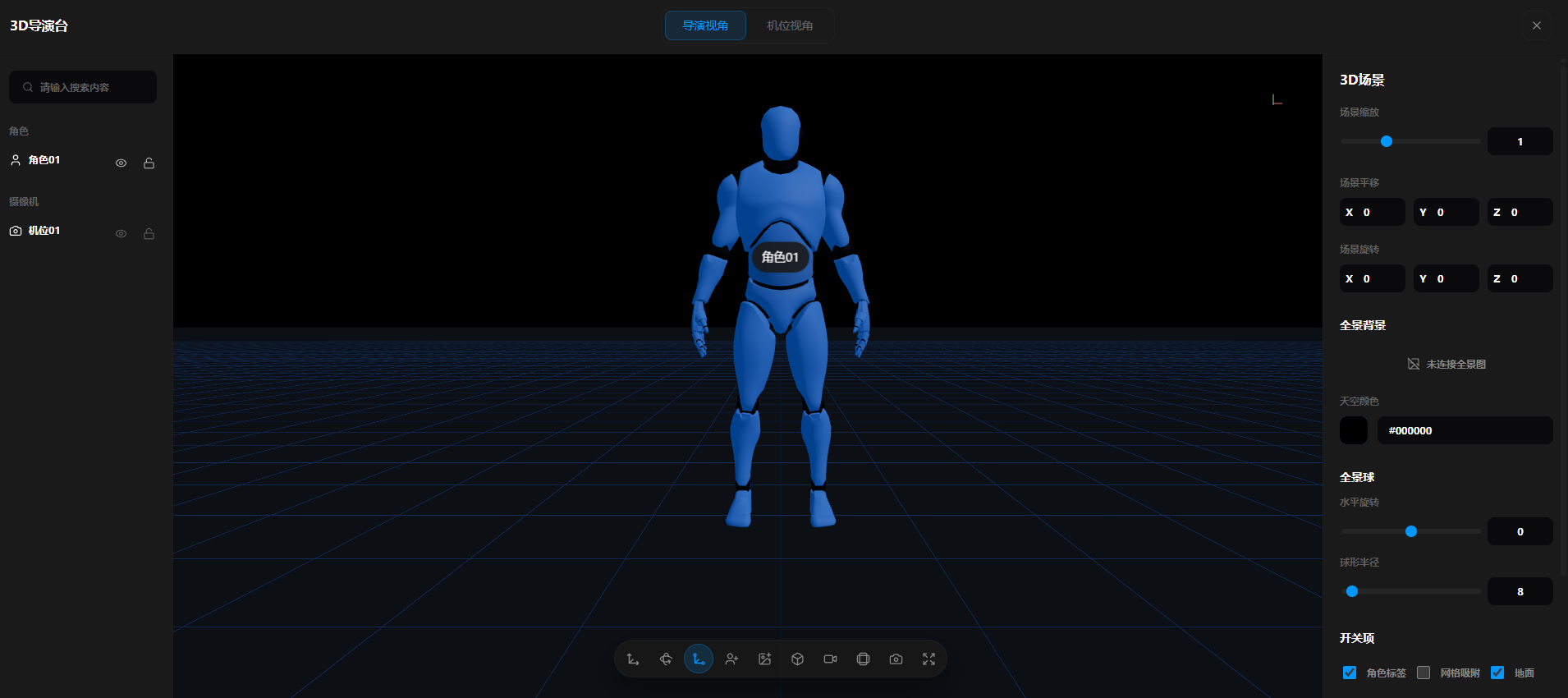The height and width of the screenshot is (698, 1568).
Task: Click the 未连接全景图 broken image icon
Action: point(1414,364)
